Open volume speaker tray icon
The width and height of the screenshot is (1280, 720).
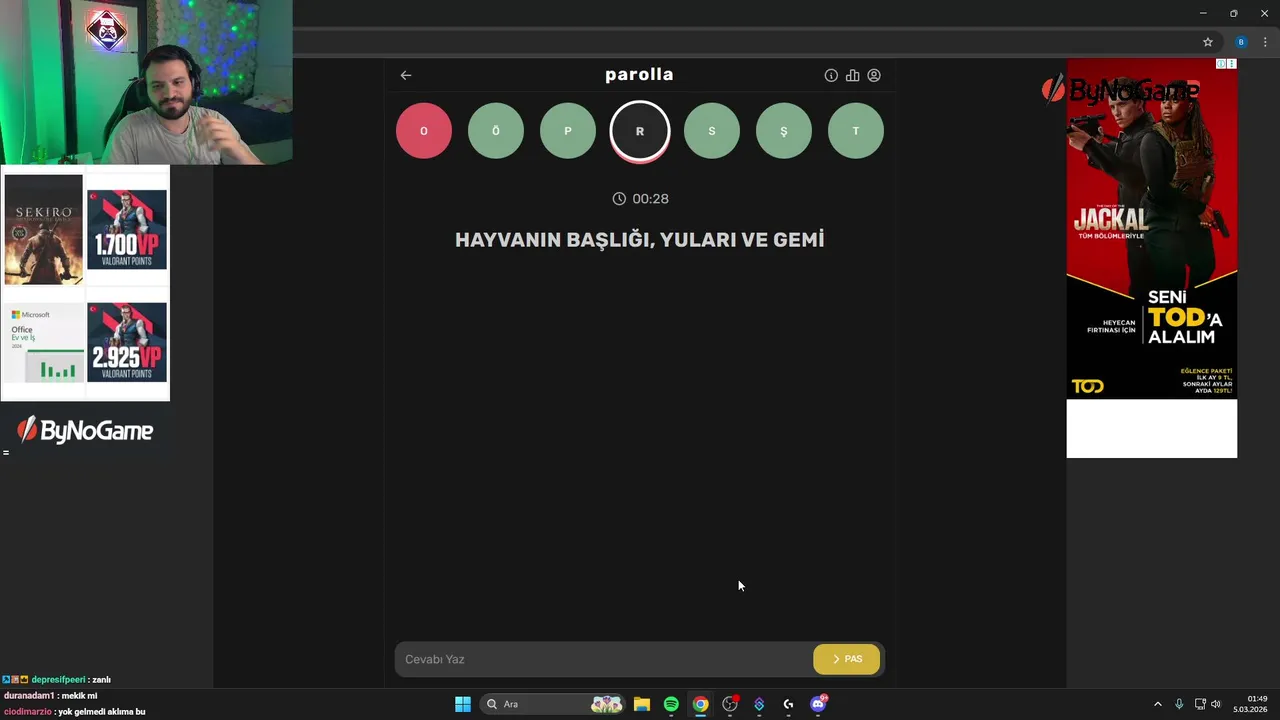[1216, 704]
